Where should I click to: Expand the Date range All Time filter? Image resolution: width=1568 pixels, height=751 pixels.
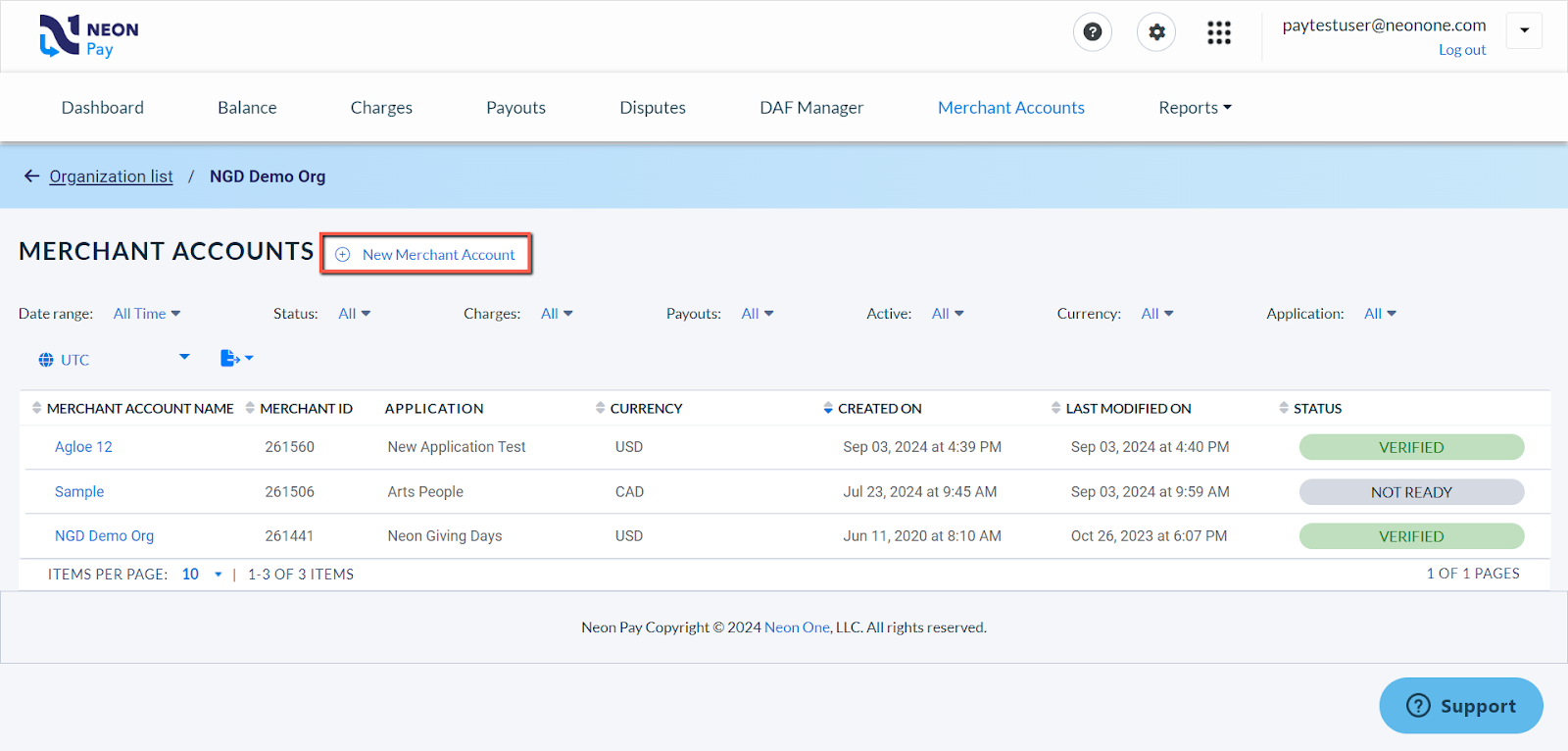[x=147, y=314]
